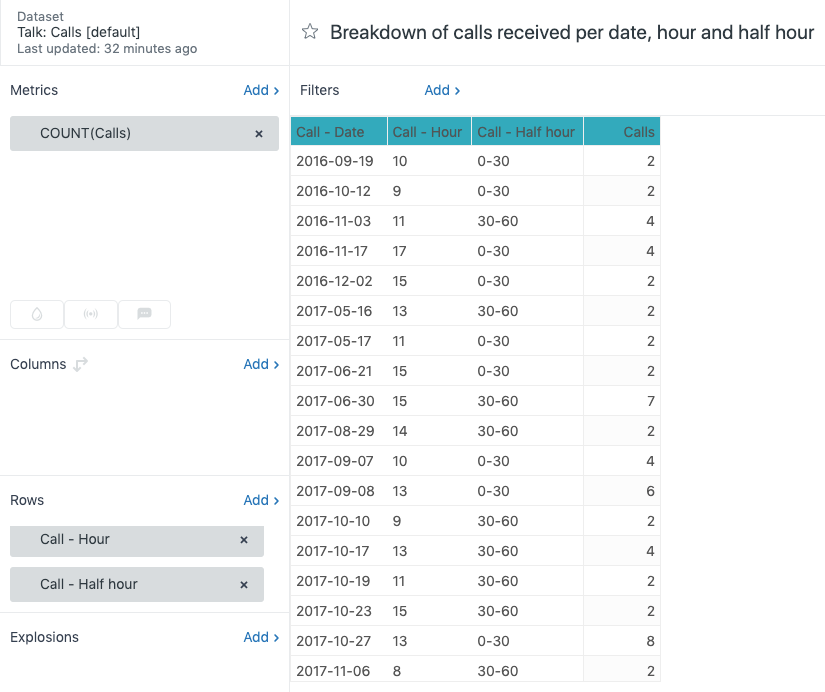Swap columns and rows with arrows icon
This screenshot has width=825, height=692.
click(x=81, y=365)
